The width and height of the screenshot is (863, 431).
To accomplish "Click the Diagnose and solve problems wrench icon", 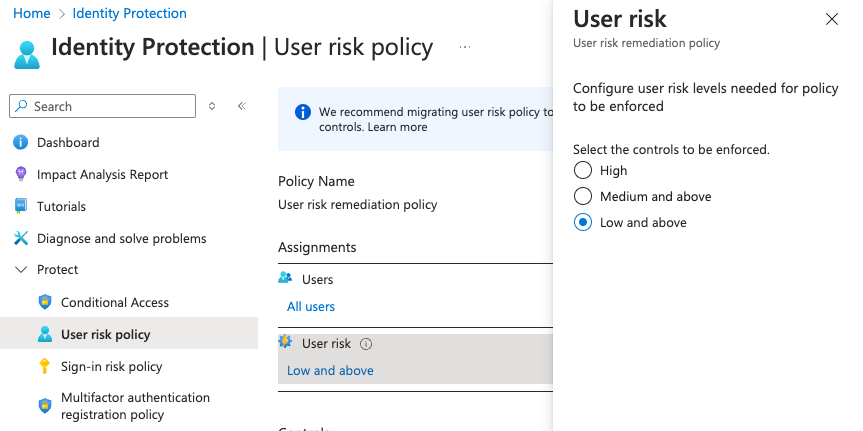I will pyautogui.click(x=20, y=238).
